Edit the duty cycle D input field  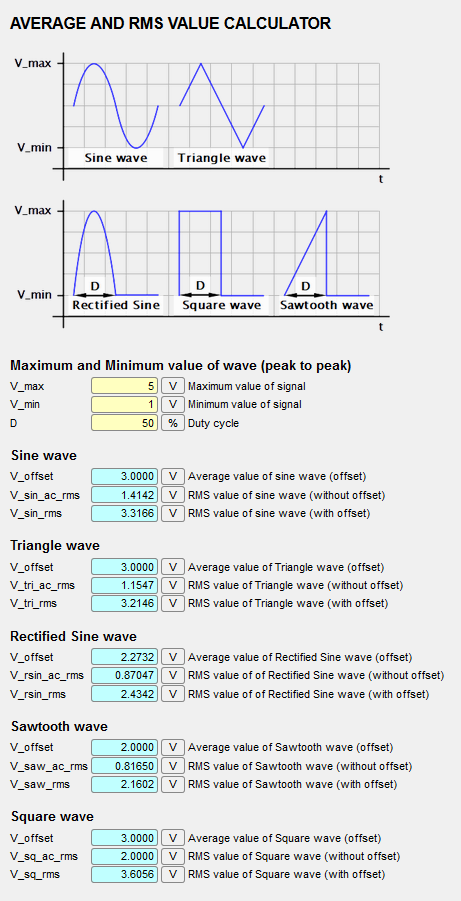click(124, 423)
